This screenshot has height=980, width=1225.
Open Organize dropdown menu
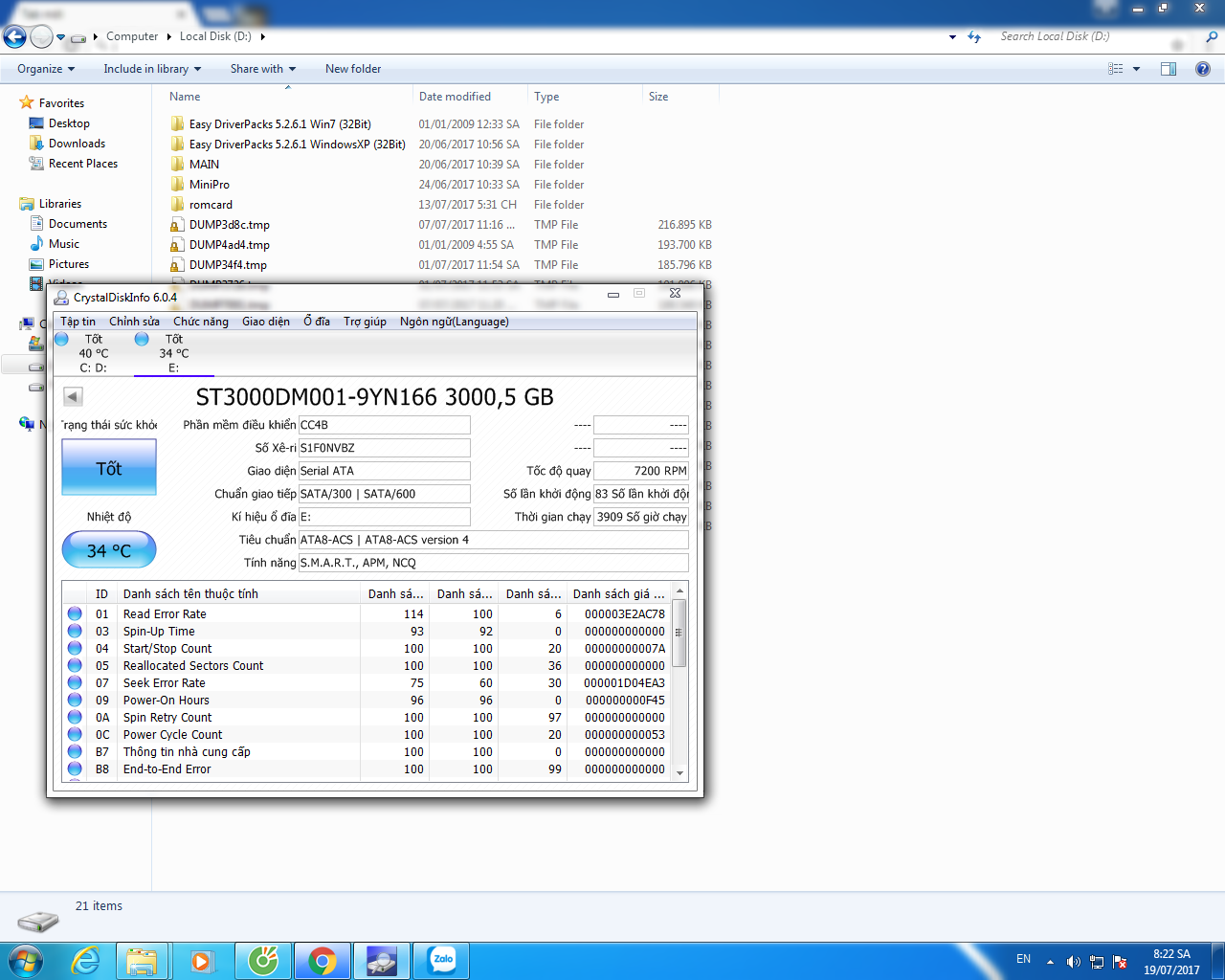tap(46, 69)
